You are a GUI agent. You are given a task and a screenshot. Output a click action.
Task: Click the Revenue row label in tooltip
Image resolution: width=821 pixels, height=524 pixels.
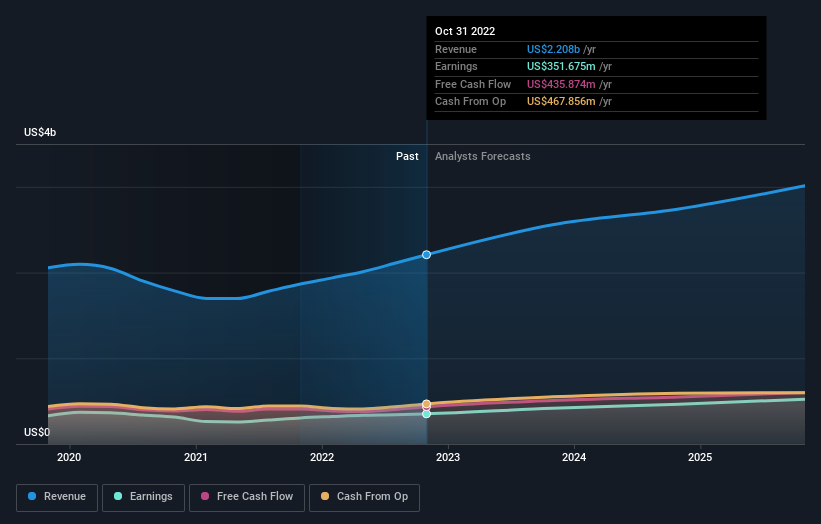pos(456,49)
